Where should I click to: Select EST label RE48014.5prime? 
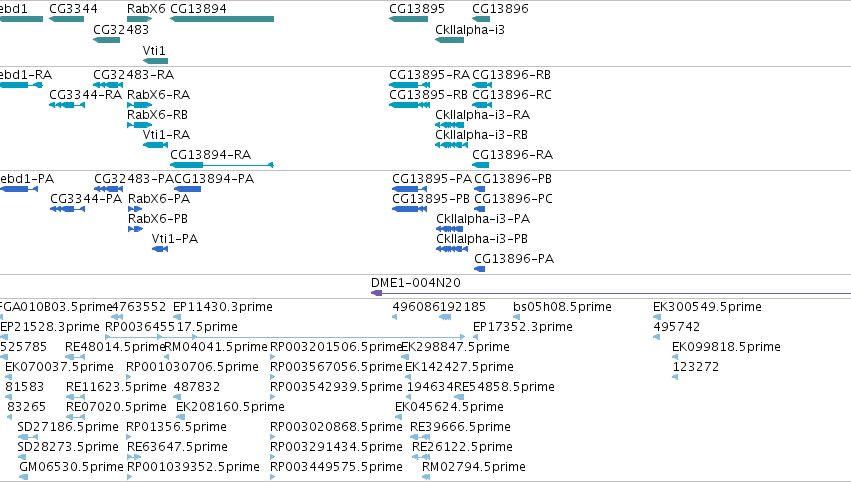click(x=115, y=347)
